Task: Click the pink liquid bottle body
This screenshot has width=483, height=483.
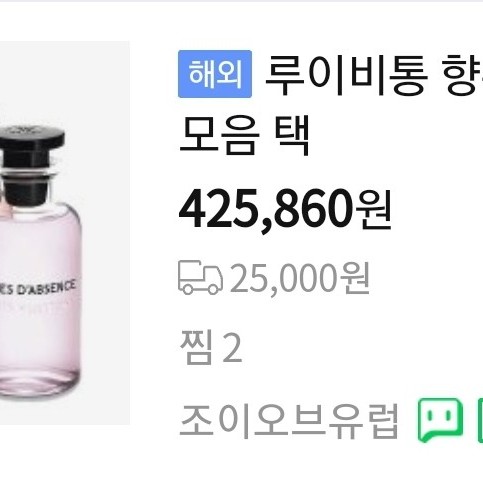Action: [x=38, y=300]
